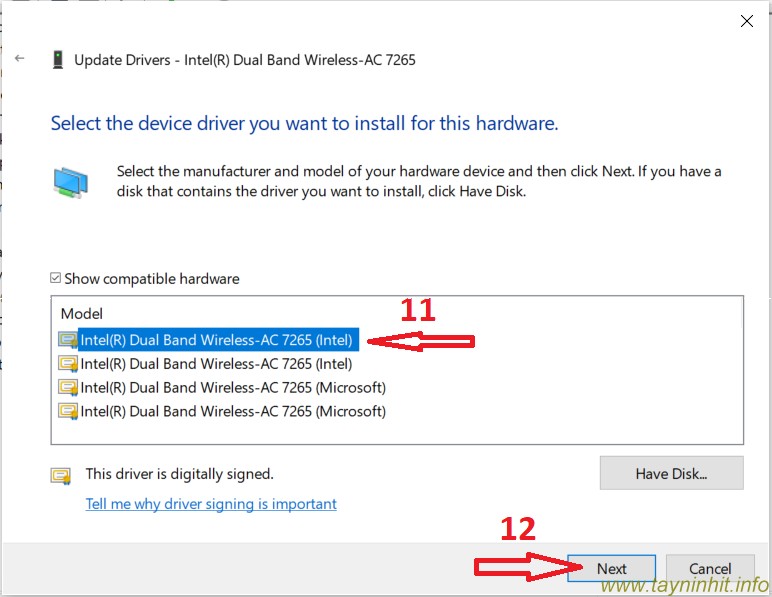Image resolution: width=772 pixels, height=597 pixels.
Task: Close the Update Drivers window
Action: (746, 21)
